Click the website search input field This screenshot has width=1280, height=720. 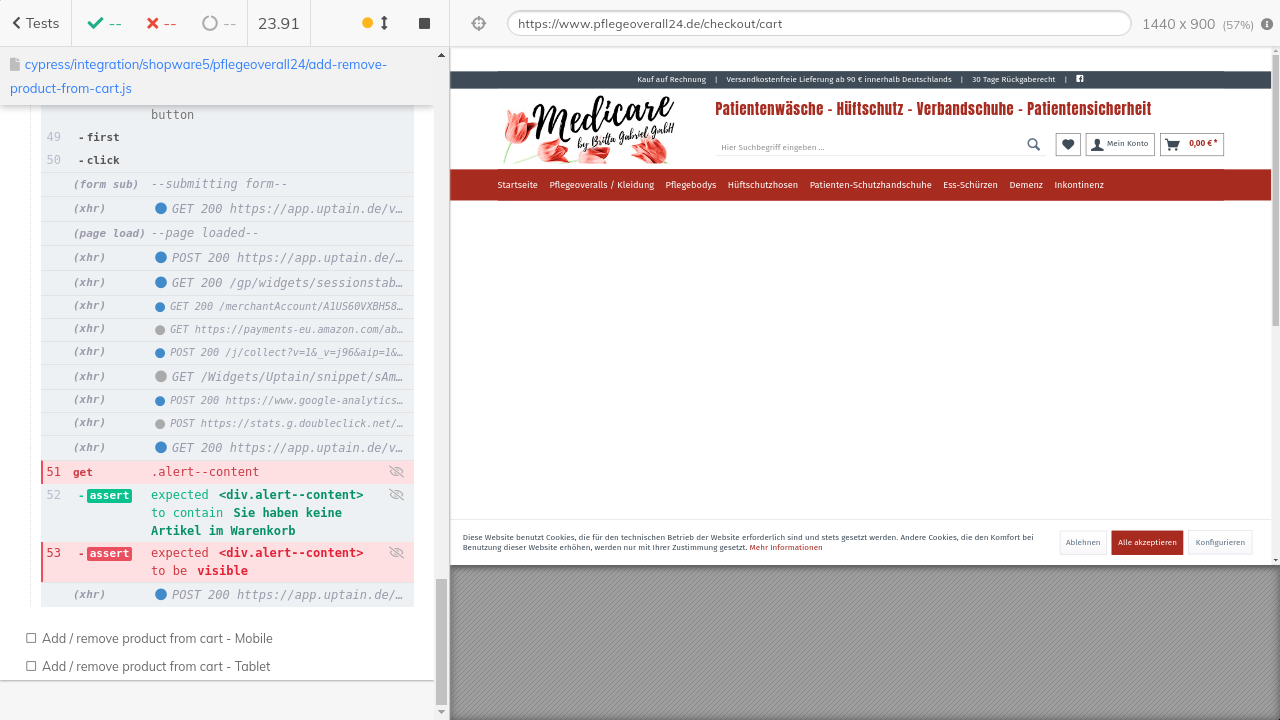(x=868, y=147)
